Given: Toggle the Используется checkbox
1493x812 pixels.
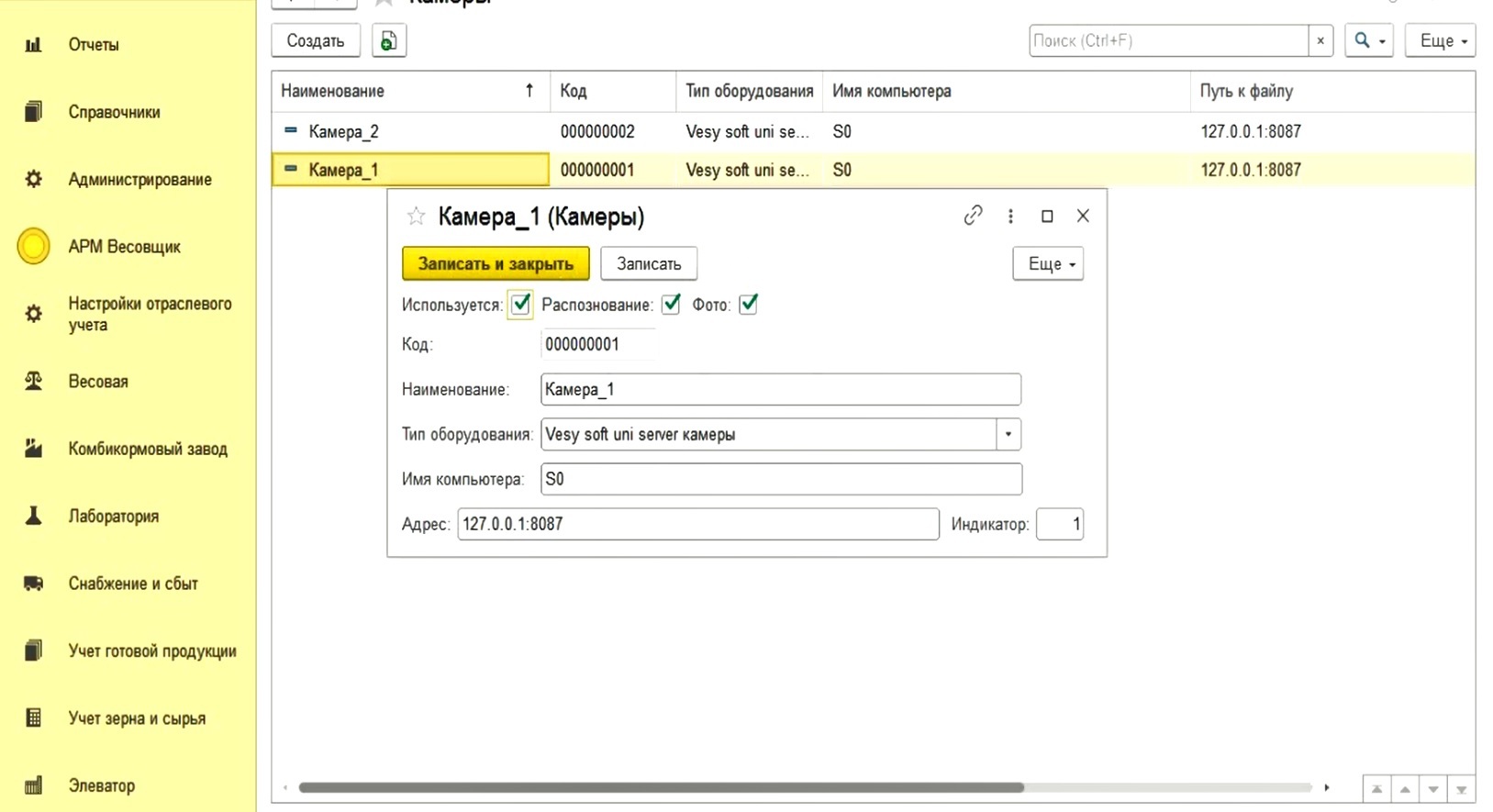Looking at the screenshot, I should (520, 305).
